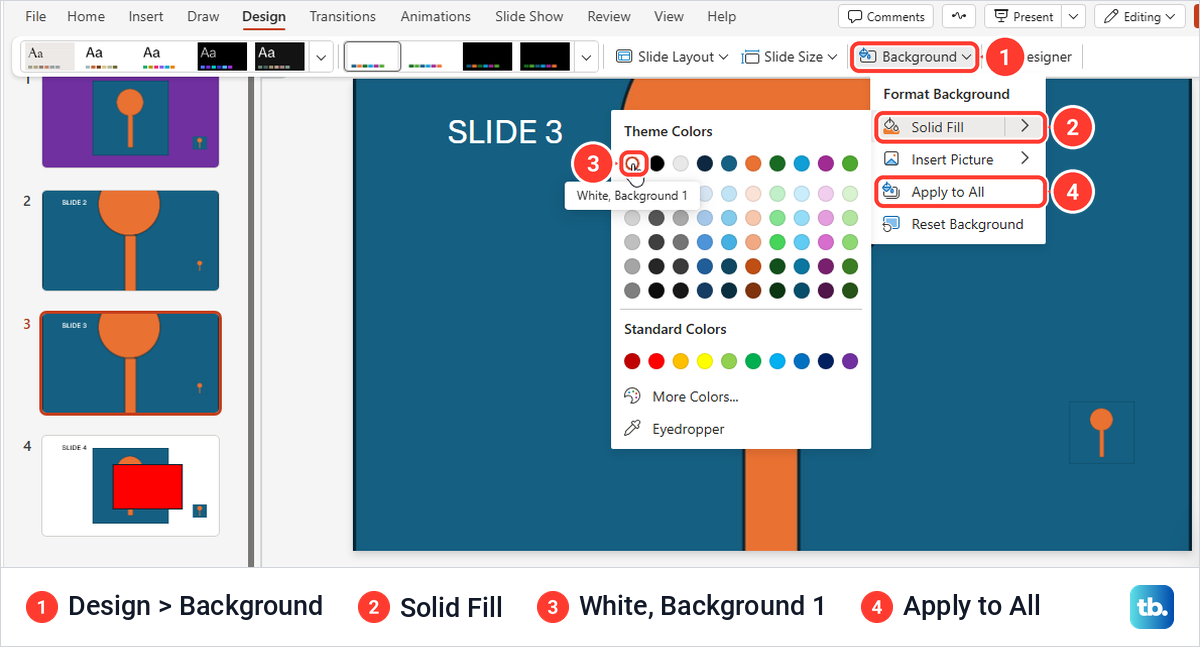Image resolution: width=1200 pixels, height=647 pixels.
Task: Choose Reset Background
Action: coord(959,224)
